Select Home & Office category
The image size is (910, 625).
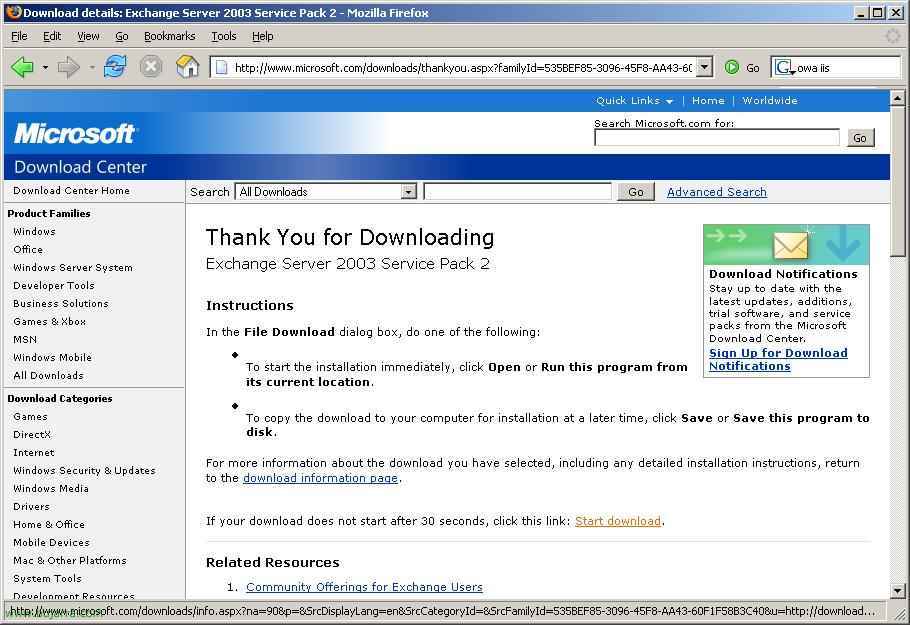pyautogui.click(x=49, y=524)
